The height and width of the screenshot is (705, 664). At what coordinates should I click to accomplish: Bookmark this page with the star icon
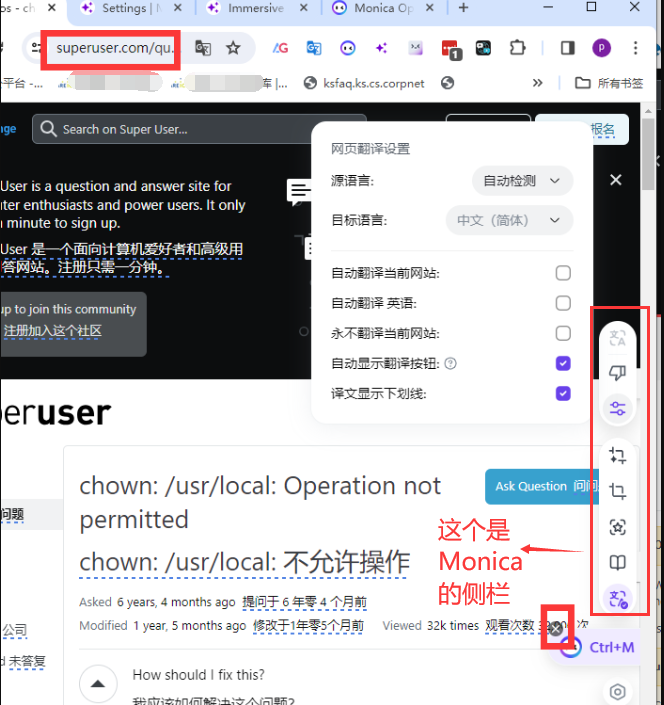(233, 48)
